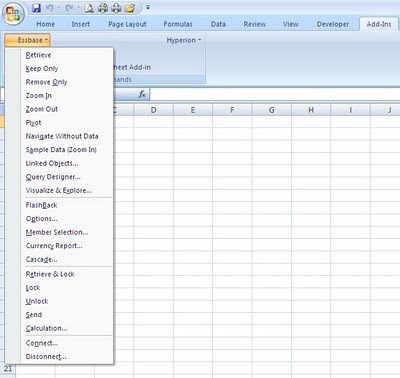
Task: Expand the Redo history dropdown arrow
Action: point(78,8)
